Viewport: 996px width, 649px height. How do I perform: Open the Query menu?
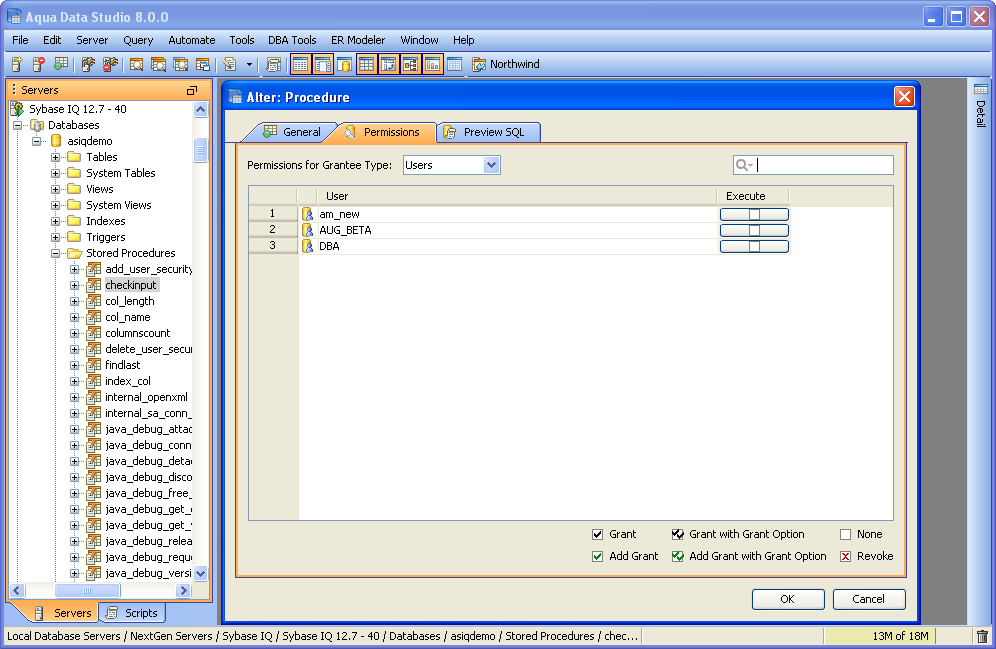(x=138, y=40)
